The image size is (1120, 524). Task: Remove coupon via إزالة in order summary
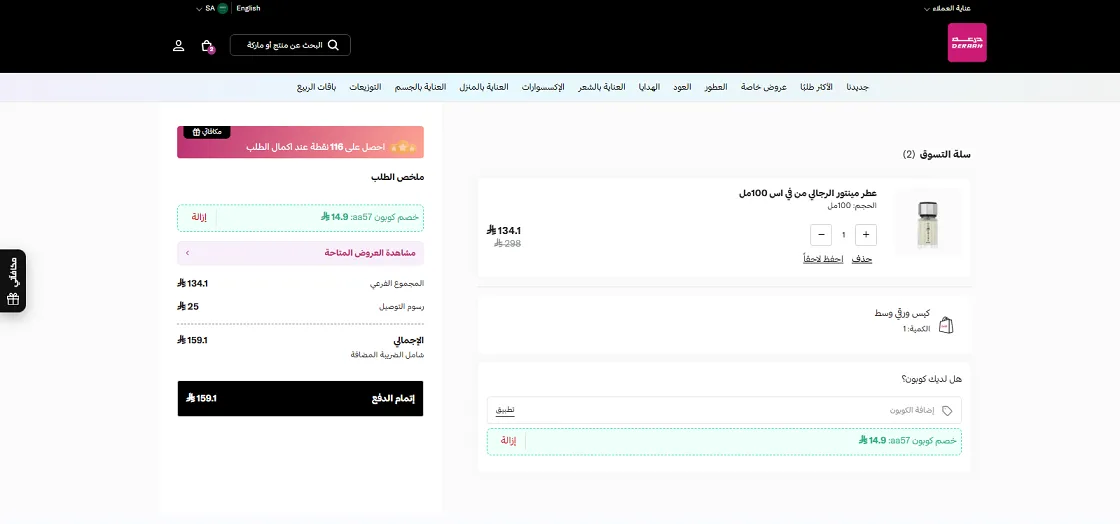(x=199, y=217)
